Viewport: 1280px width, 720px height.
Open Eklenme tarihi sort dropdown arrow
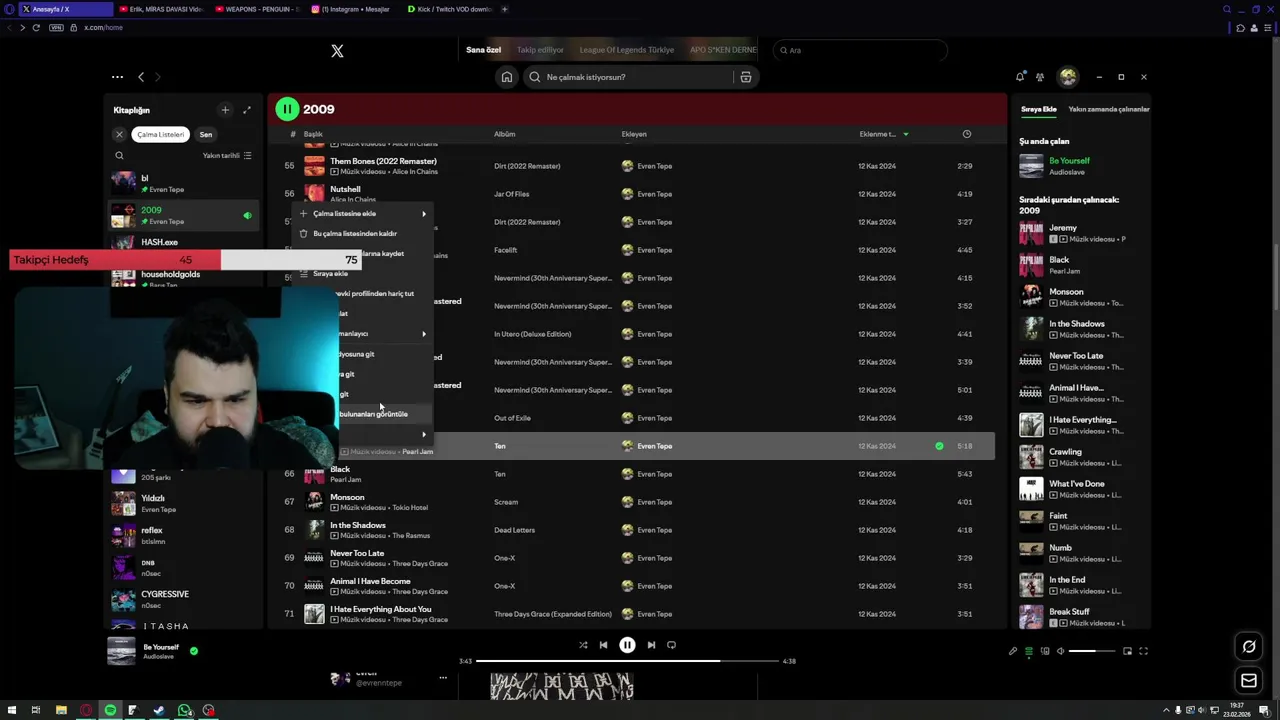[x=906, y=134]
